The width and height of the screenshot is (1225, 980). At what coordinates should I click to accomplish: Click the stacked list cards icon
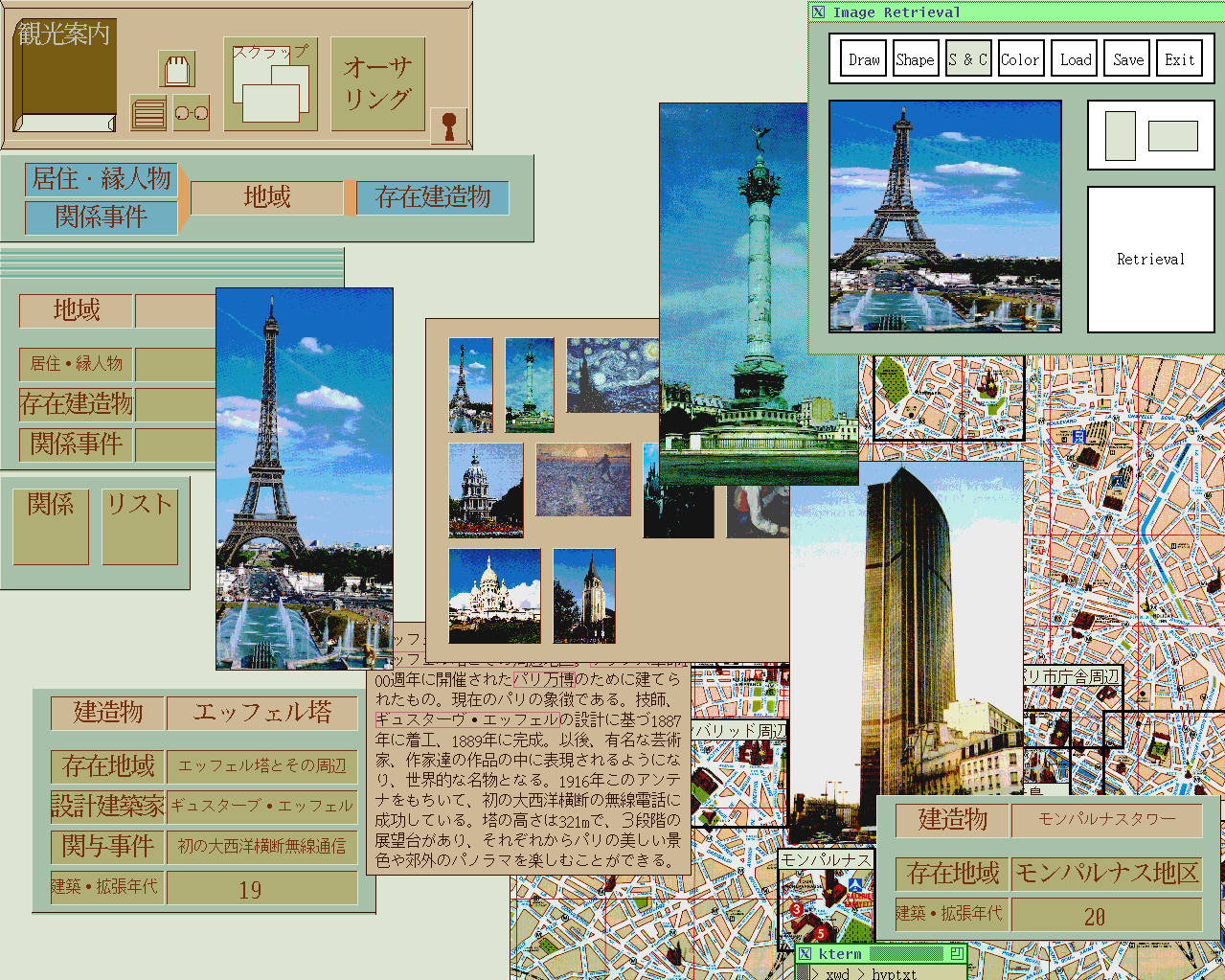[x=148, y=113]
